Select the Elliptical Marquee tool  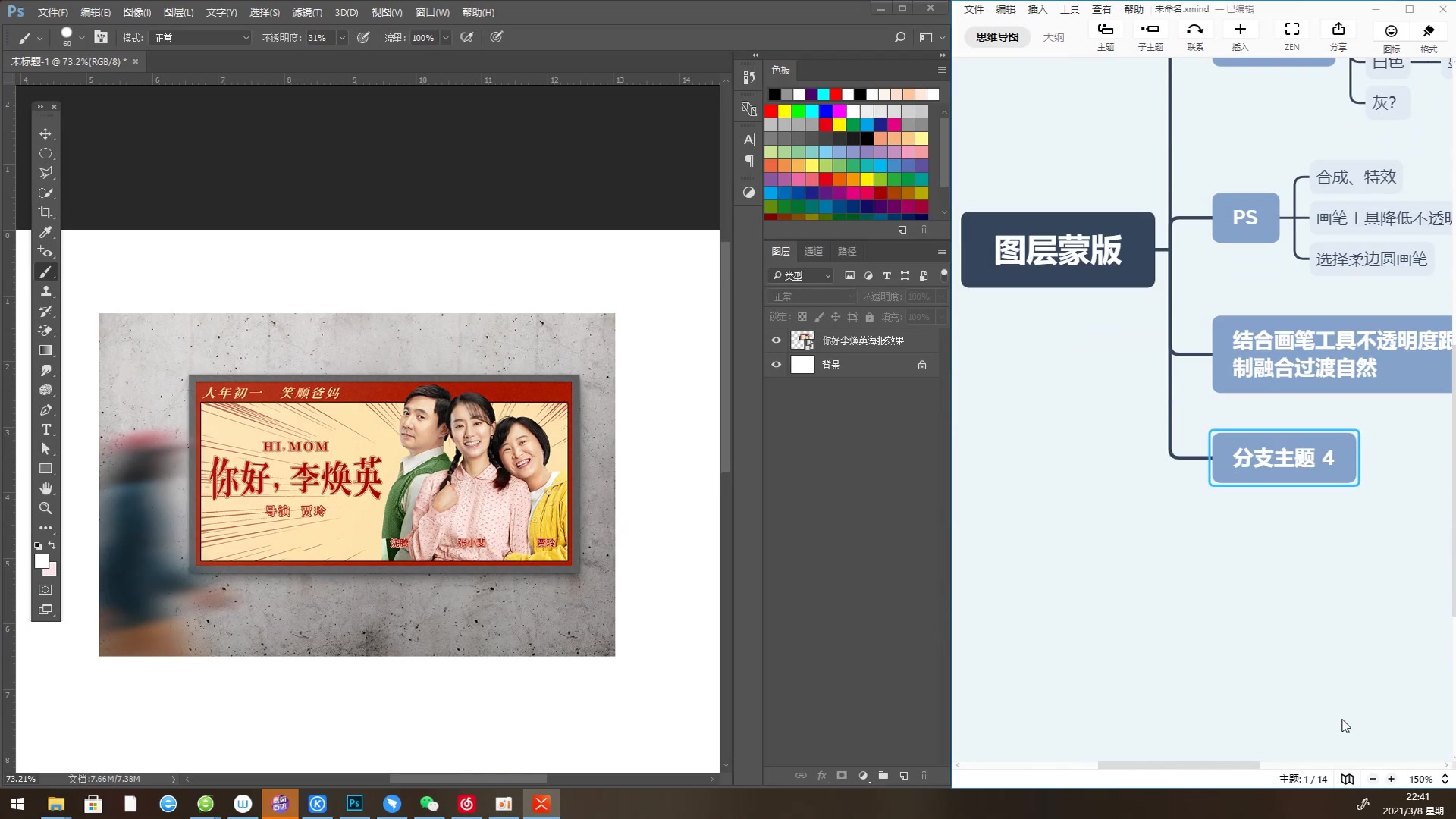pos(45,154)
